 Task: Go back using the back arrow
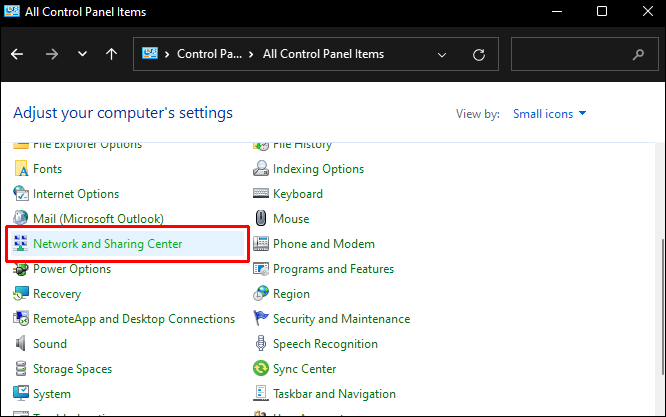tap(17, 54)
